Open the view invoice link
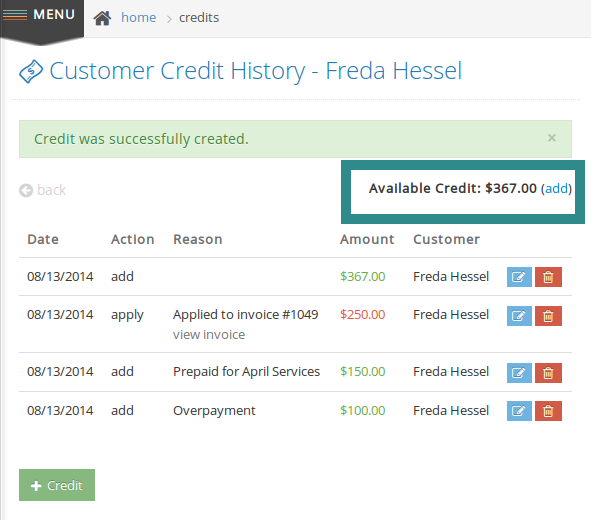The height and width of the screenshot is (520, 591). point(209,335)
